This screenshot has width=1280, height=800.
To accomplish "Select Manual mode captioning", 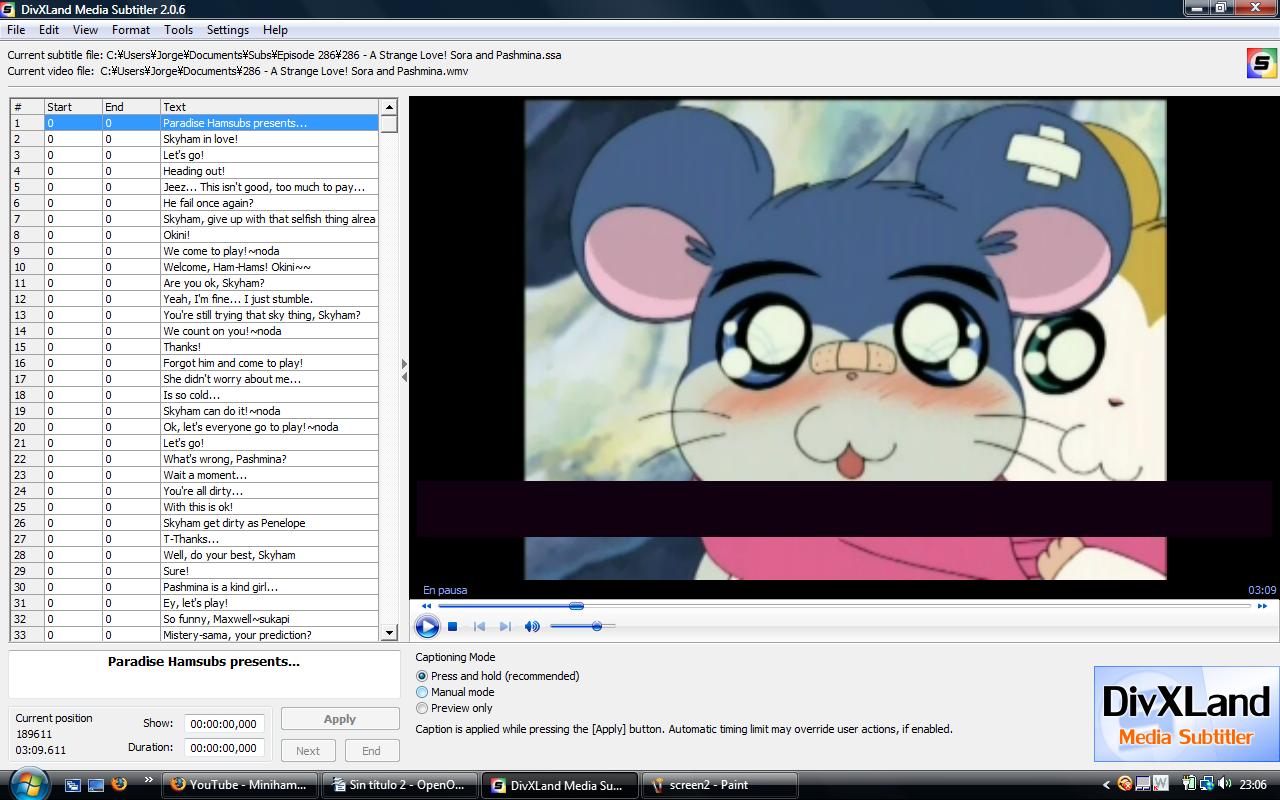I will tap(455, 692).
